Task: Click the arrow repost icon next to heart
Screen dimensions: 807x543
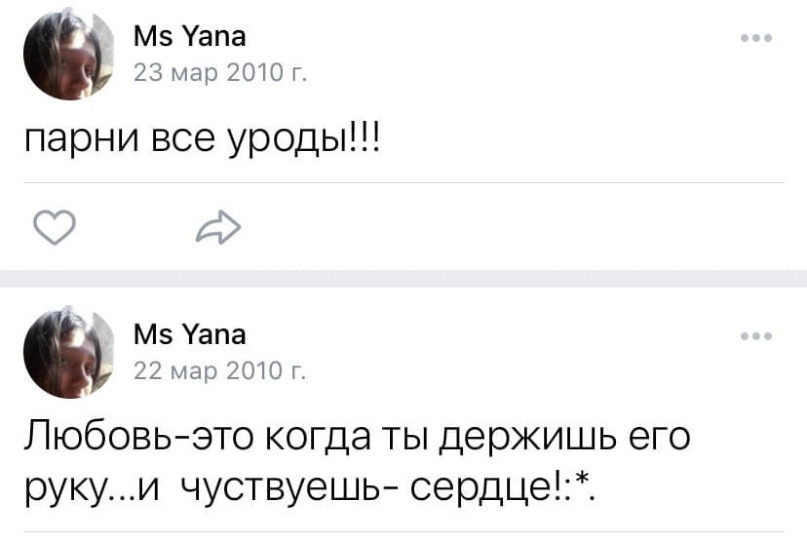Action: (219, 231)
